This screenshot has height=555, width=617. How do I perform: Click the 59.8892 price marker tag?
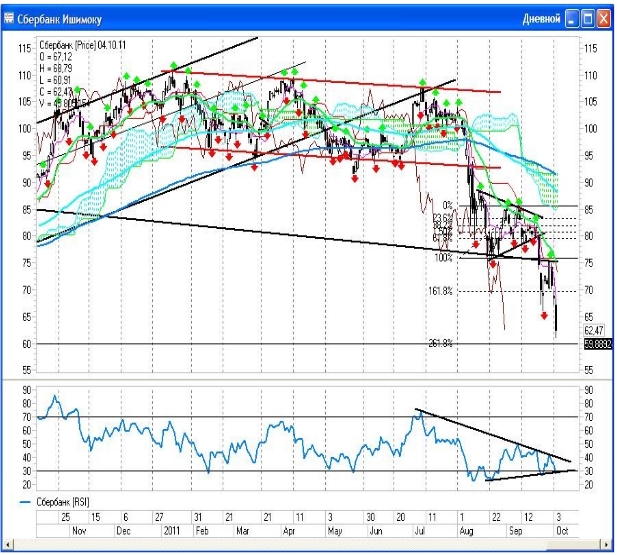pos(596,343)
